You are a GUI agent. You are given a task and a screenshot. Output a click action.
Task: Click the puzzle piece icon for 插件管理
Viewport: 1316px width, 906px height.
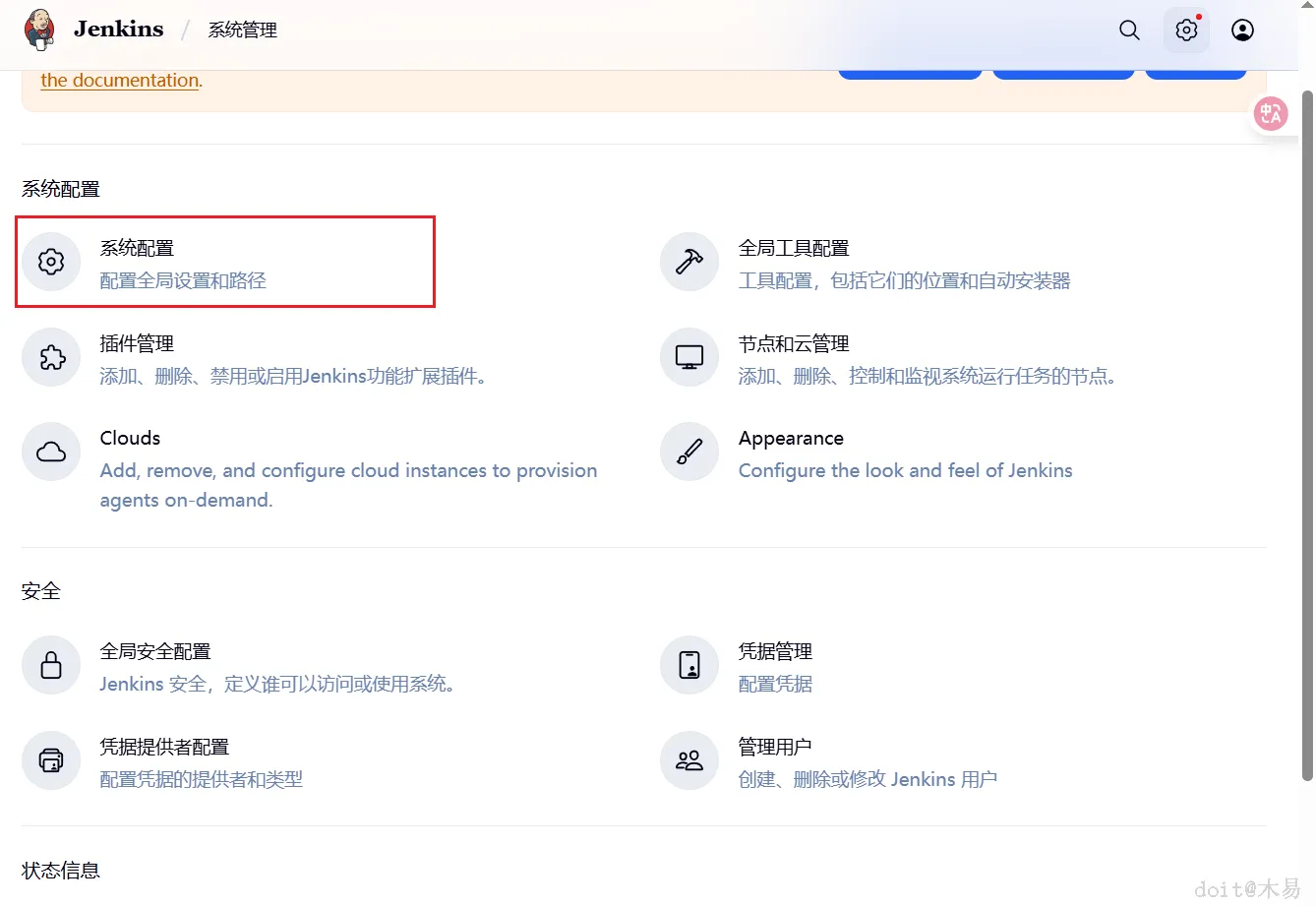51,357
